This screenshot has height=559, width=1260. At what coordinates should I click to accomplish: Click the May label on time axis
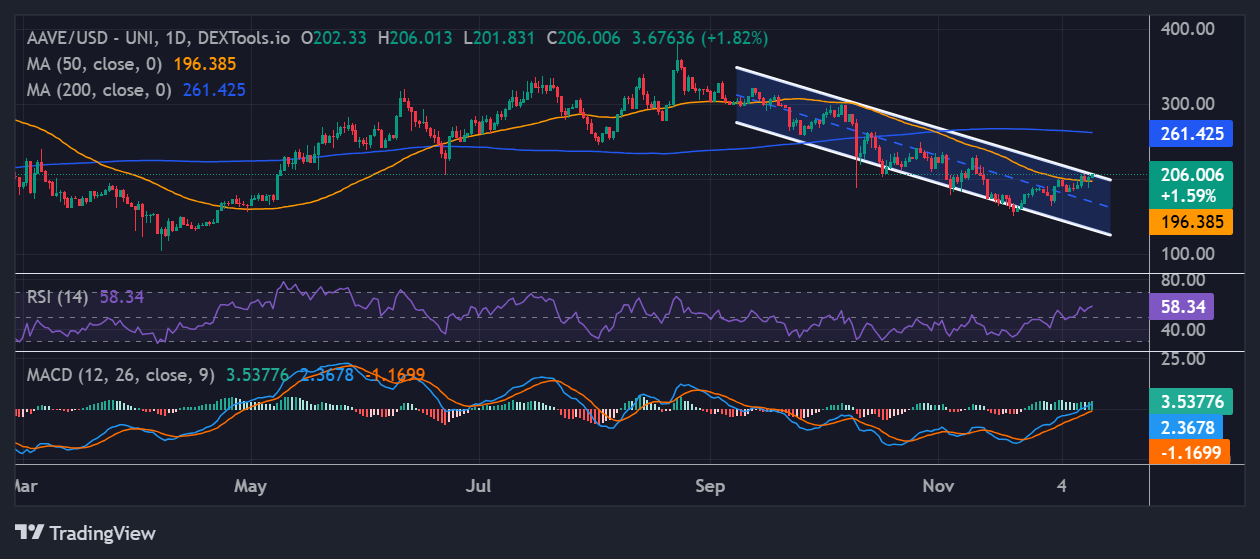(250, 486)
